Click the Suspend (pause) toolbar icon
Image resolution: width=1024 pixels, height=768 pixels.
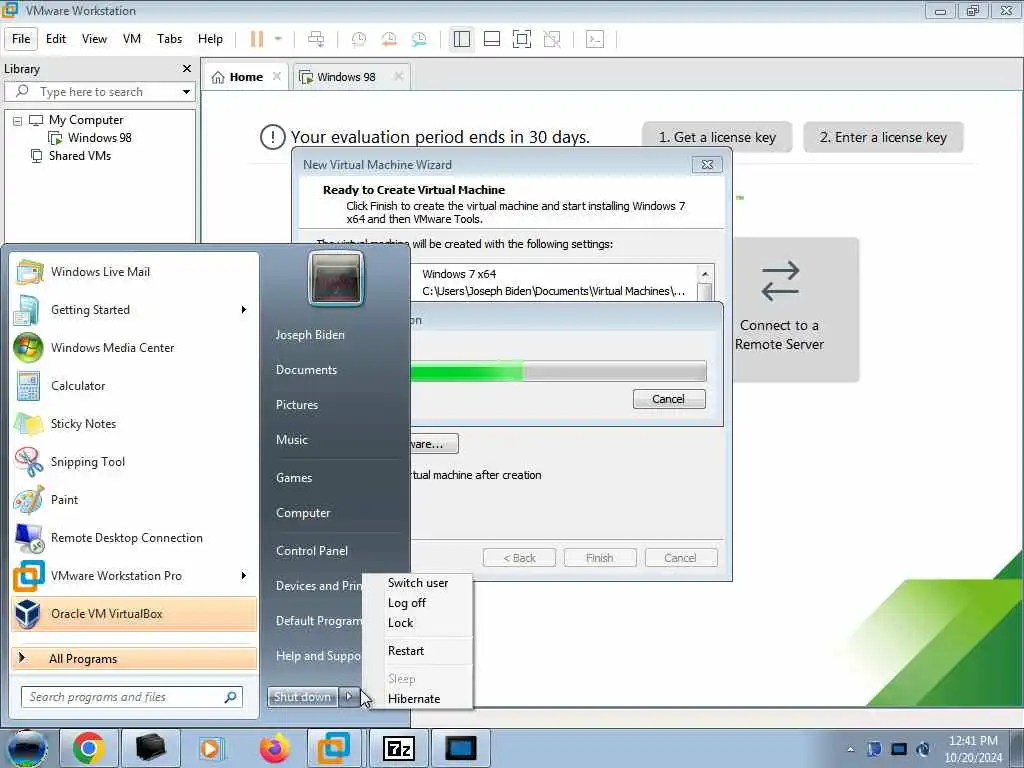[257, 39]
